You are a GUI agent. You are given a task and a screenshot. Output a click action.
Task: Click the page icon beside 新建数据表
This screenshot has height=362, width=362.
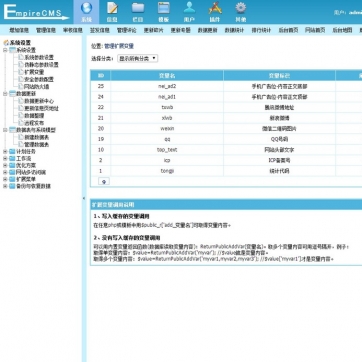click(21, 137)
